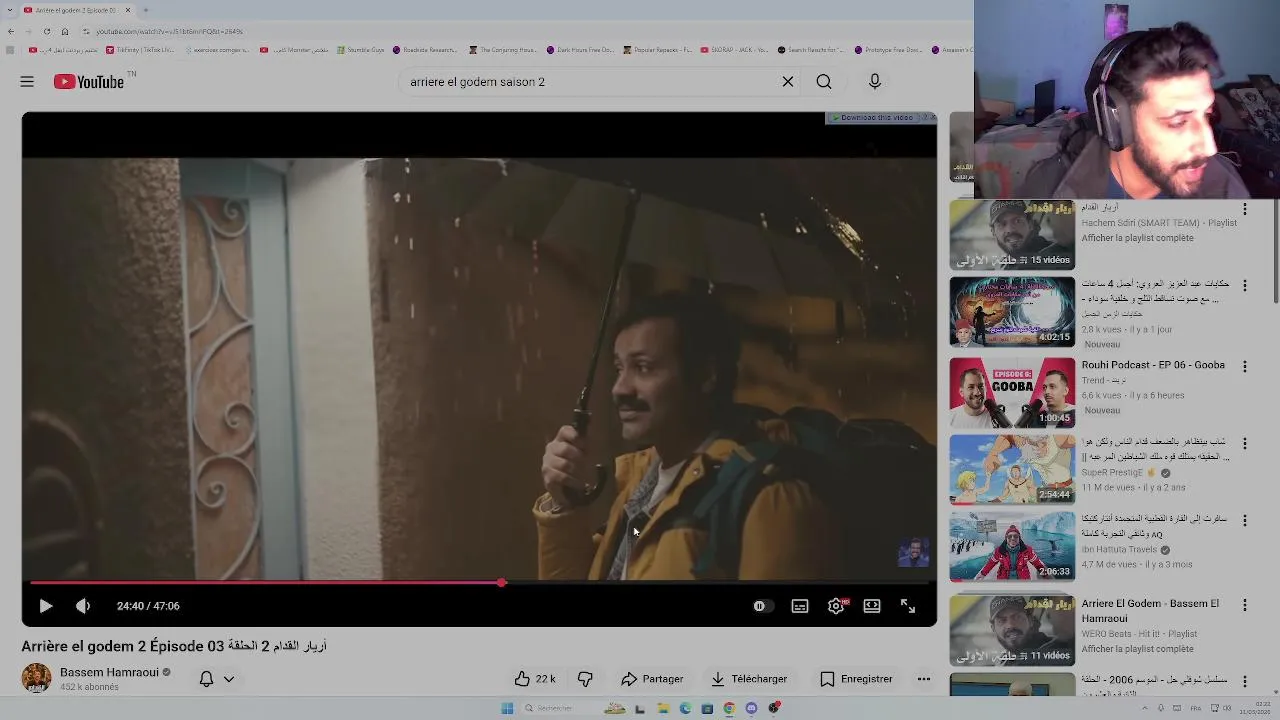This screenshot has height=720, width=1280.
Task: Toggle subtitles/closed captions button
Action: (x=800, y=606)
